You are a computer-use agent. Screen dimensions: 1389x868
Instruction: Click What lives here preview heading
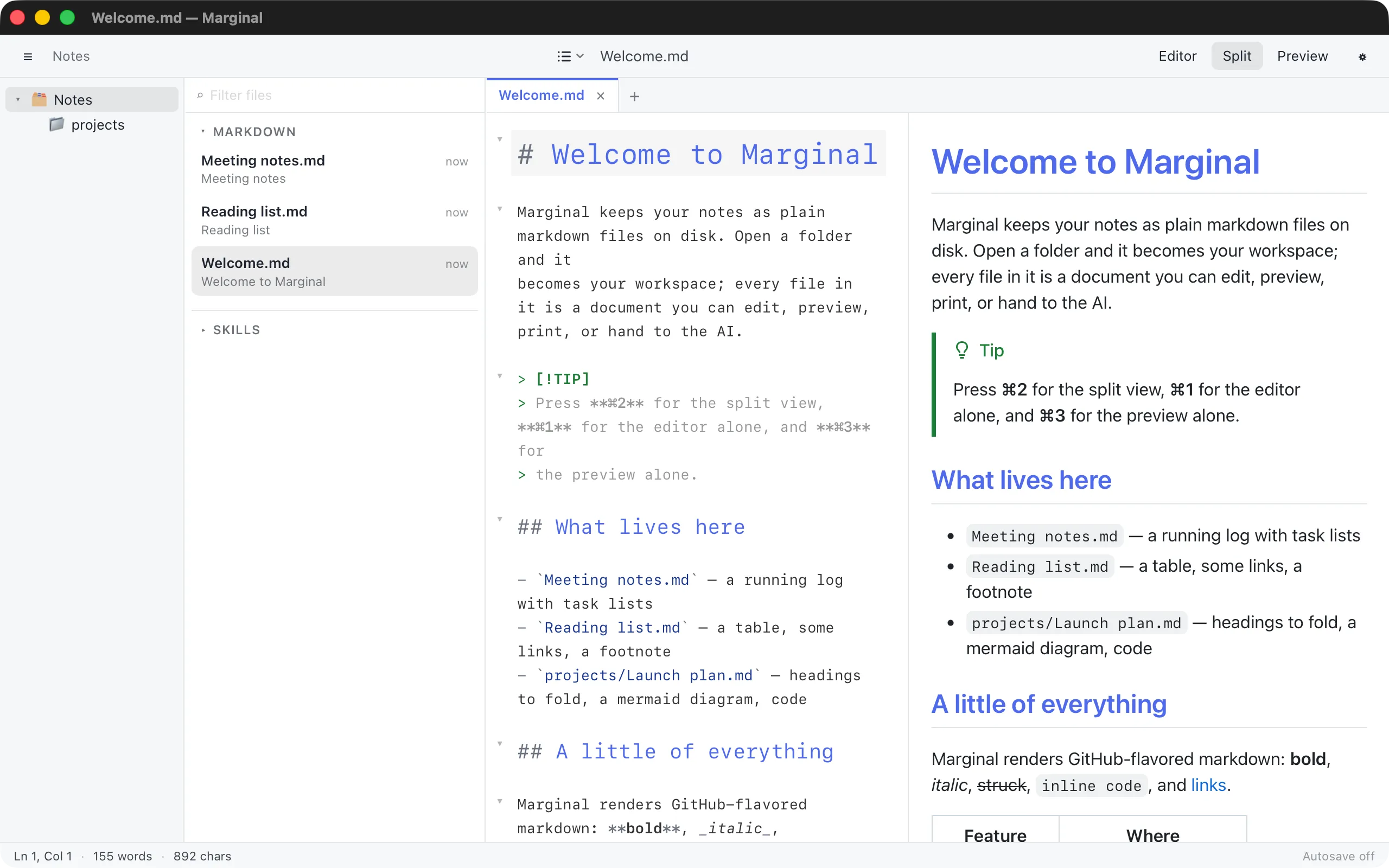[x=1021, y=480]
